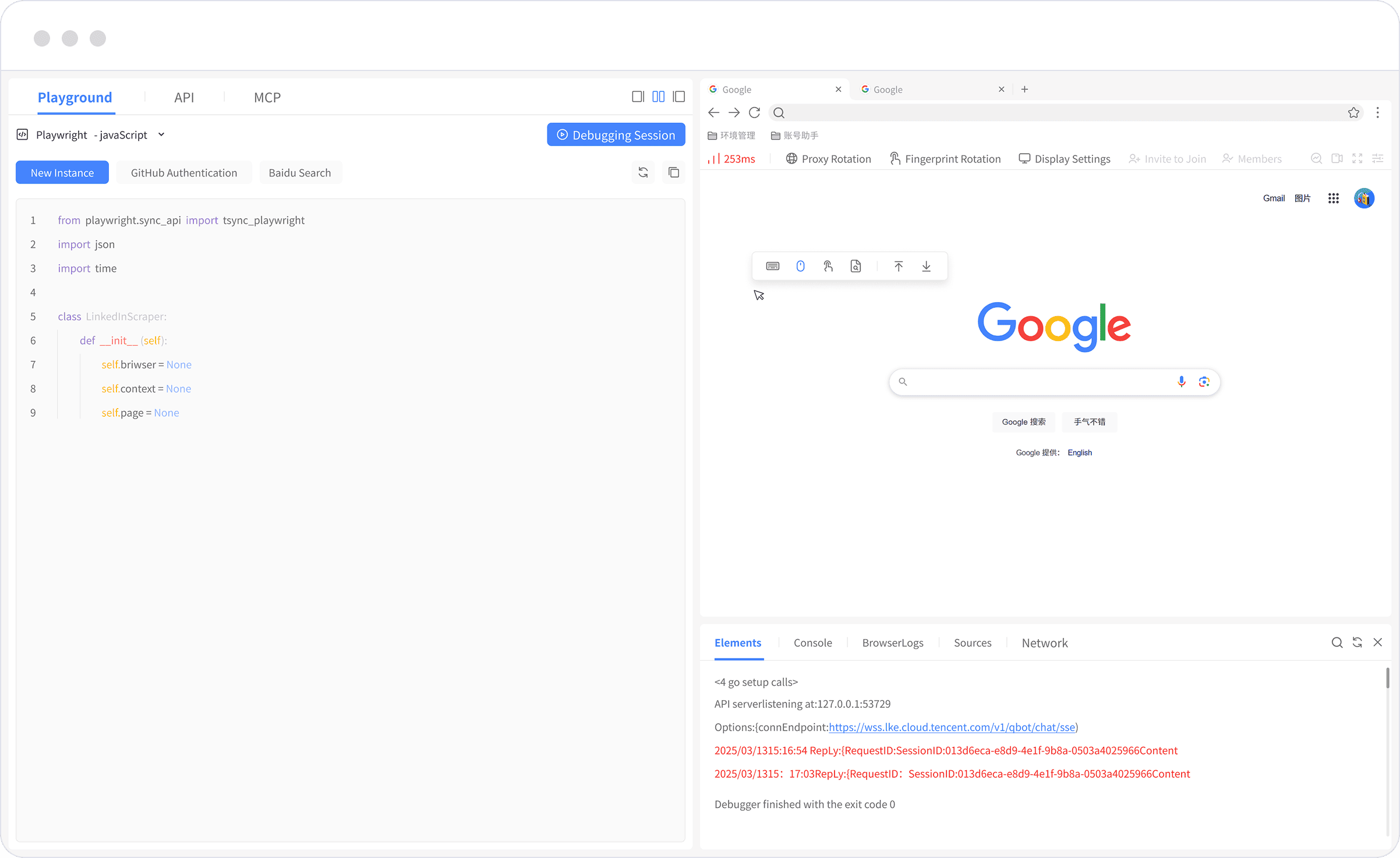The image size is (1400, 858).
Task: Open the MCP tab
Action: pyautogui.click(x=267, y=97)
